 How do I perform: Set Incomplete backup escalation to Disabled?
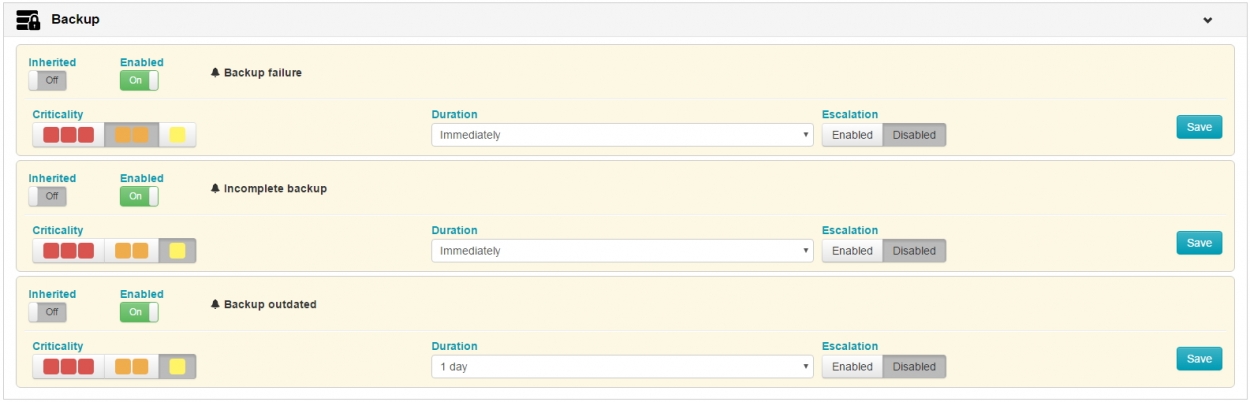(x=914, y=251)
